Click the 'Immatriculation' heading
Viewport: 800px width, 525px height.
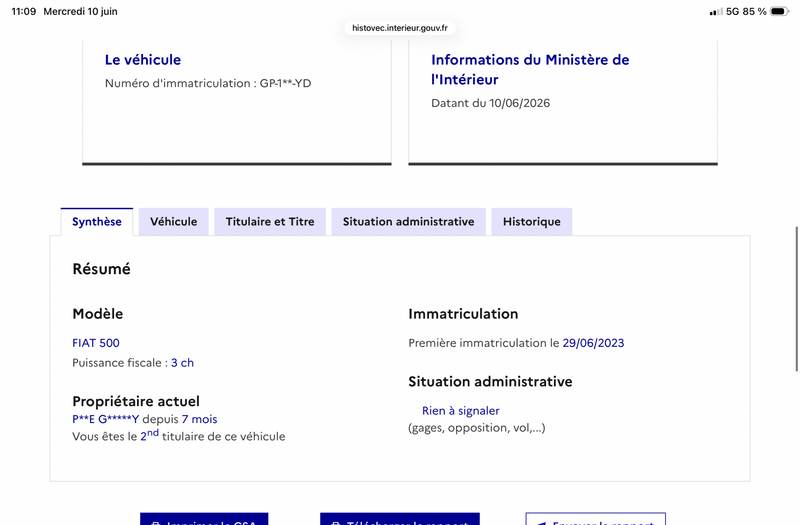click(x=463, y=314)
